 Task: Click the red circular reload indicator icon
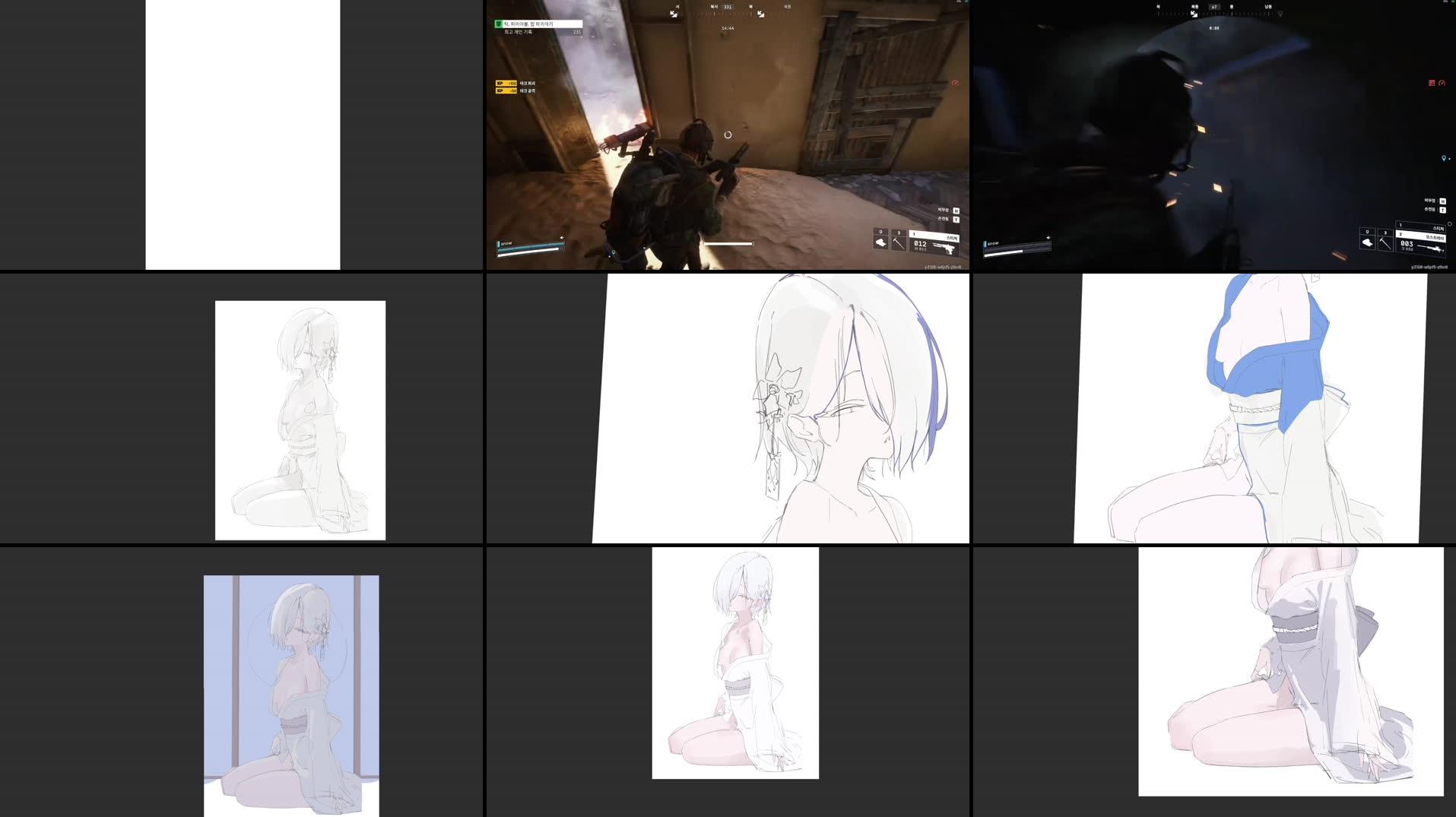tap(1442, 84)
